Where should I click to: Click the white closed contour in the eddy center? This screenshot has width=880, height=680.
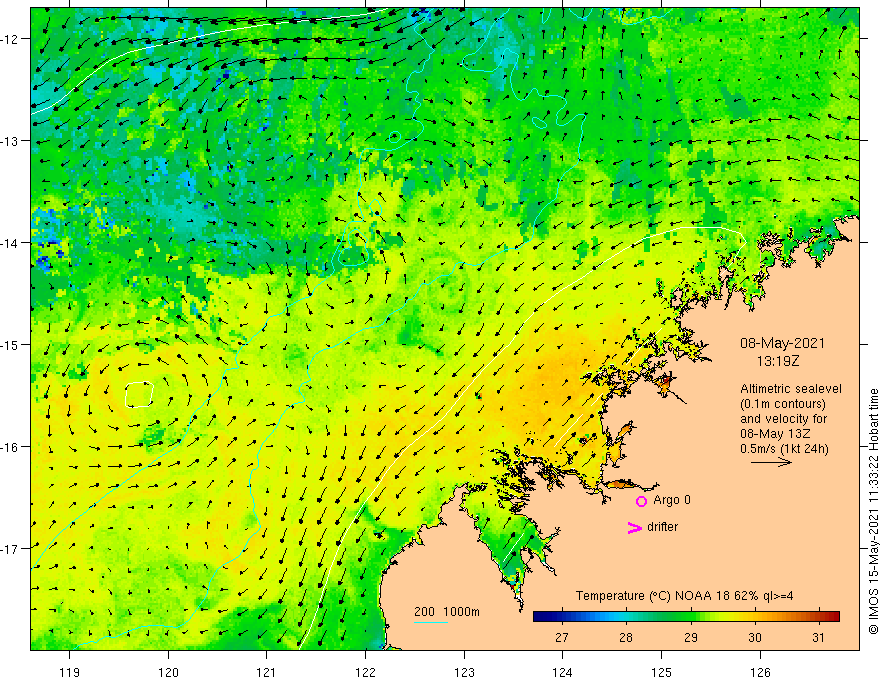(139, 394)
